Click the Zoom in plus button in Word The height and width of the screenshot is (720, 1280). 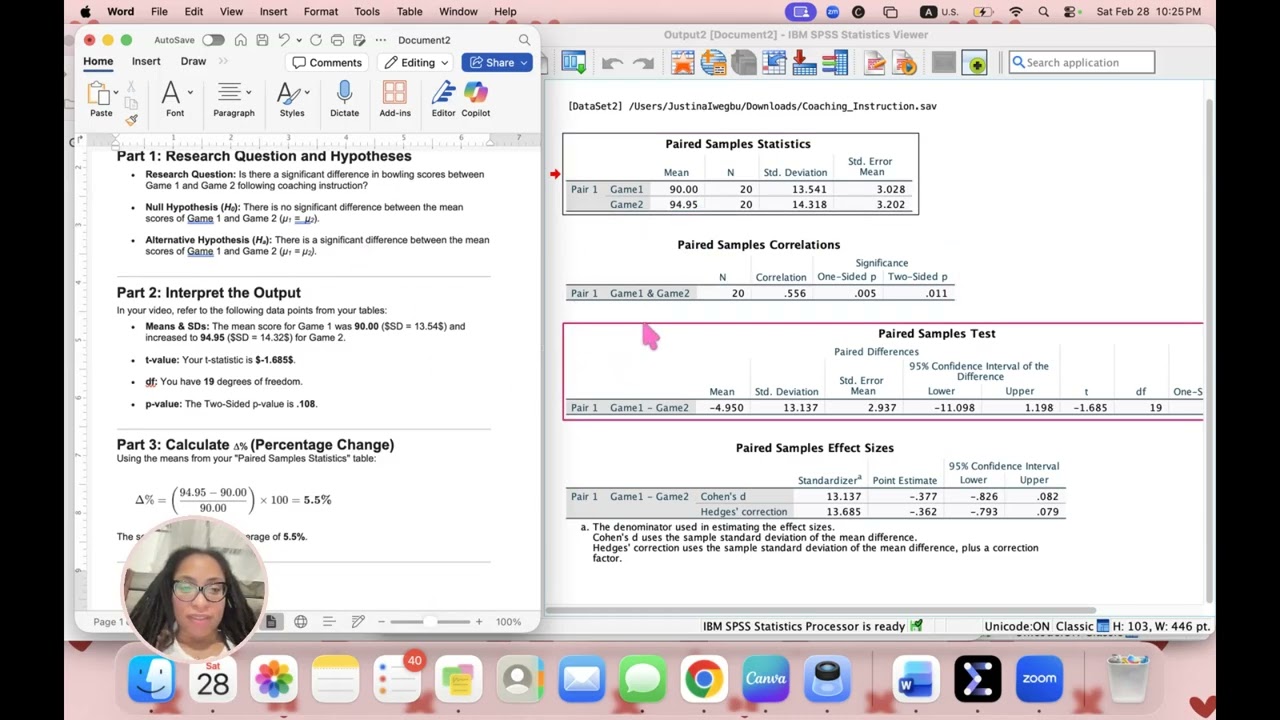pyautogui.click(x=478, y=622)
